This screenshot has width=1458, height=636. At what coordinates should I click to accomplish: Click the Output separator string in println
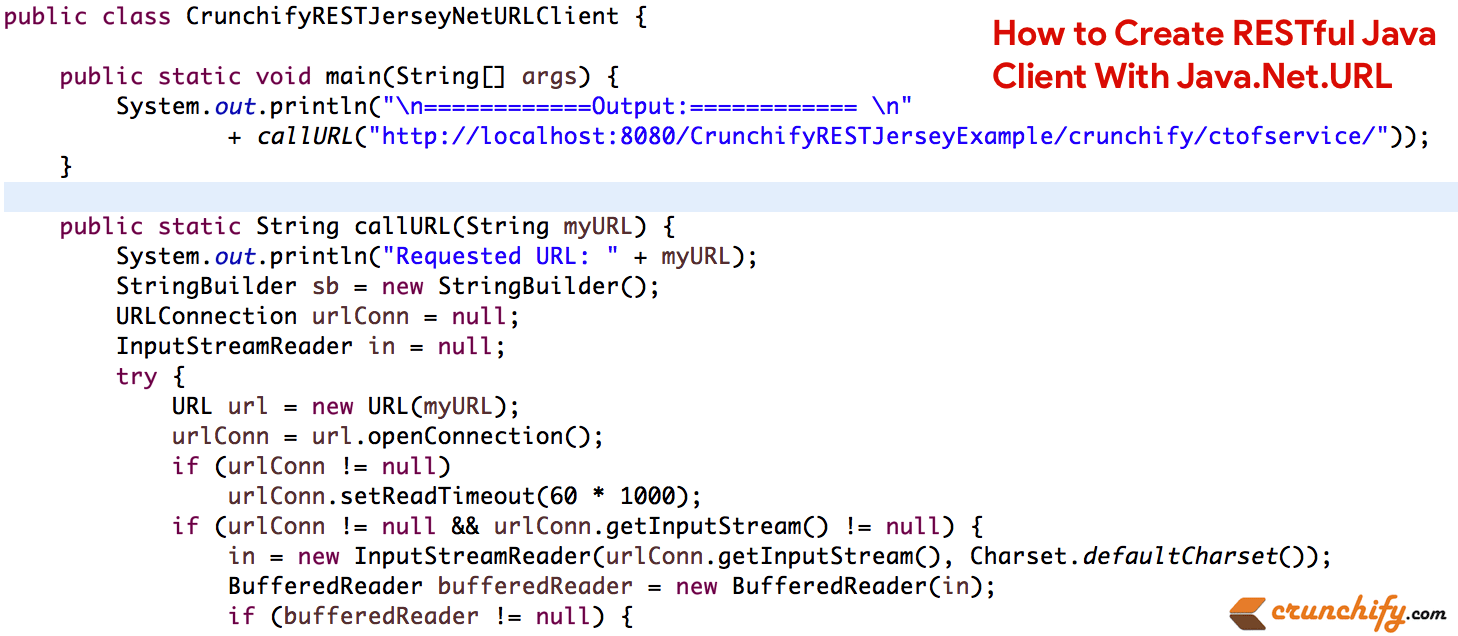(650, 106)
